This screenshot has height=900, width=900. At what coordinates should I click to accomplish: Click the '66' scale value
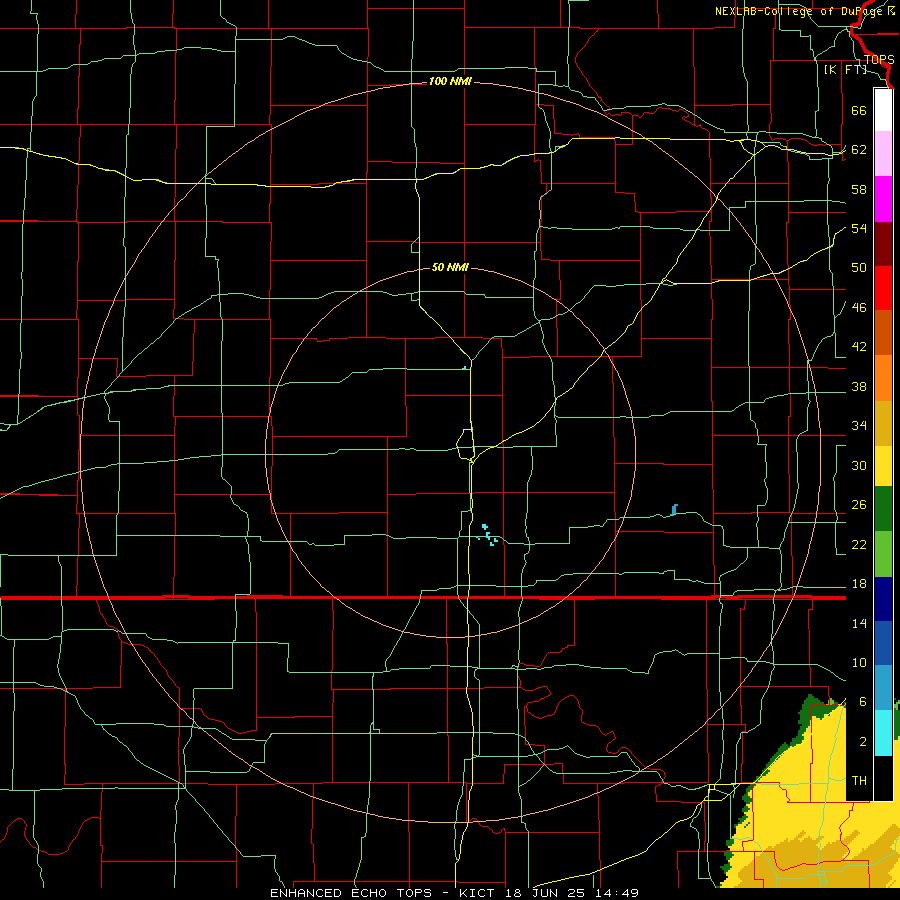tap(859, 110)
